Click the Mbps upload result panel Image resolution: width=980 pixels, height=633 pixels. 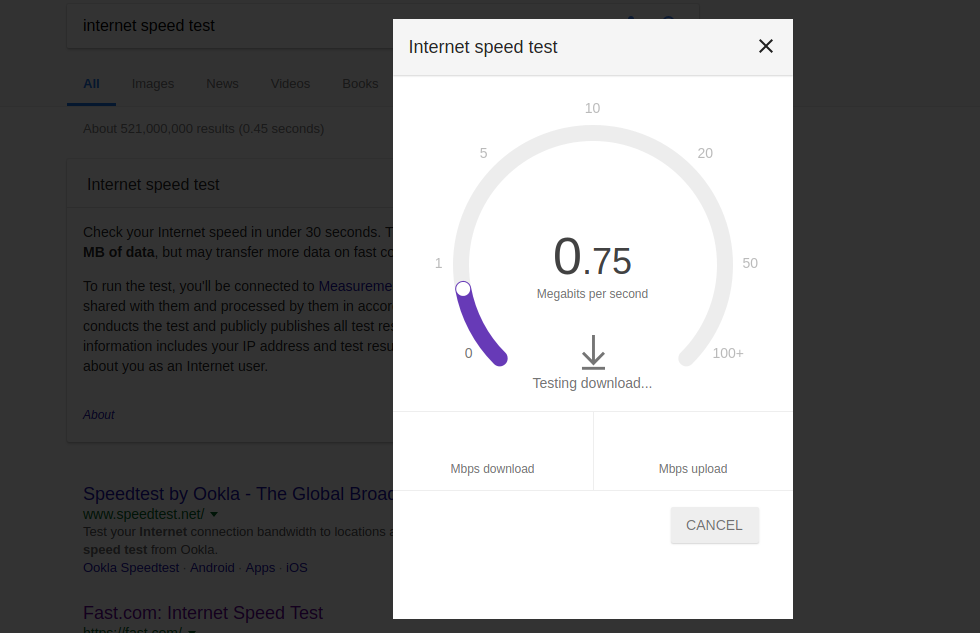pyautogui.click(x=693, y=451)
